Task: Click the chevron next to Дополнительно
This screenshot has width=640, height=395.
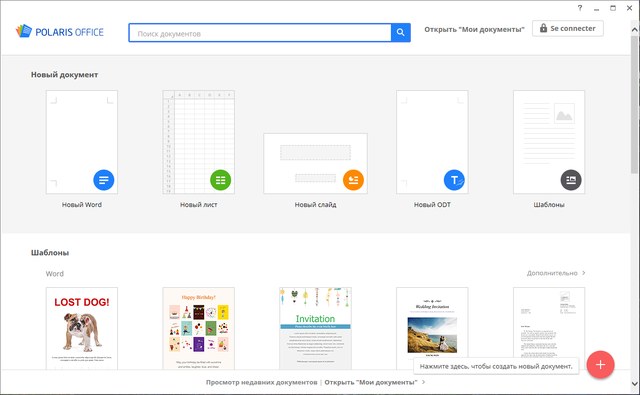Action: tap(584, 273)
